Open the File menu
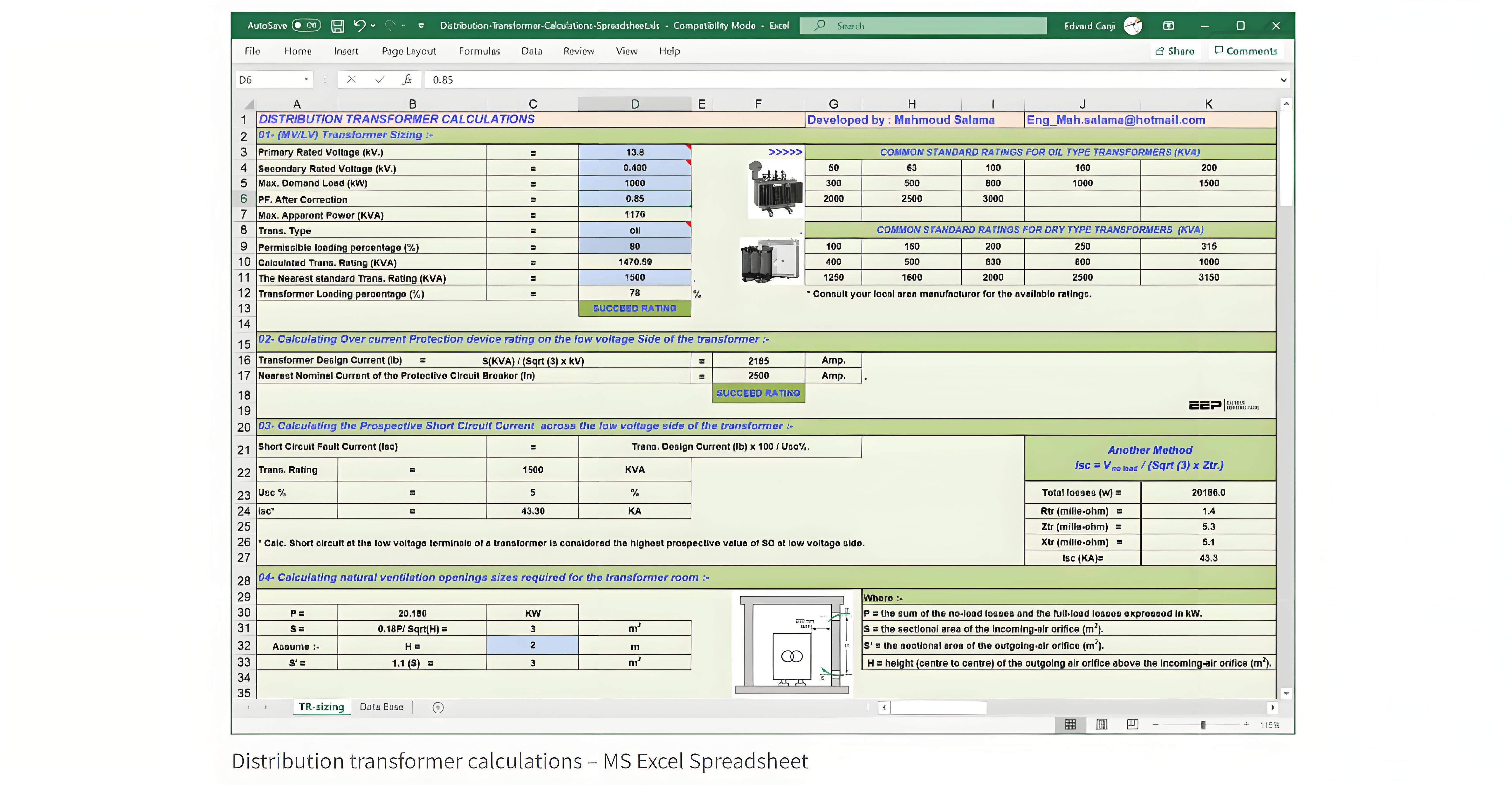 point(252,51)
